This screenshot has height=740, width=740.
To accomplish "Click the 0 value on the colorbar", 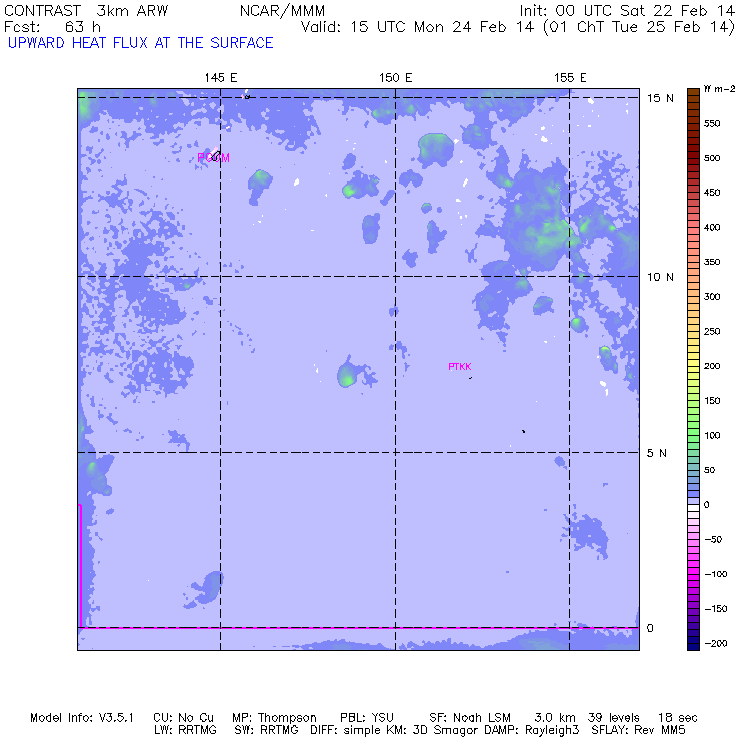I will point(706,505).
